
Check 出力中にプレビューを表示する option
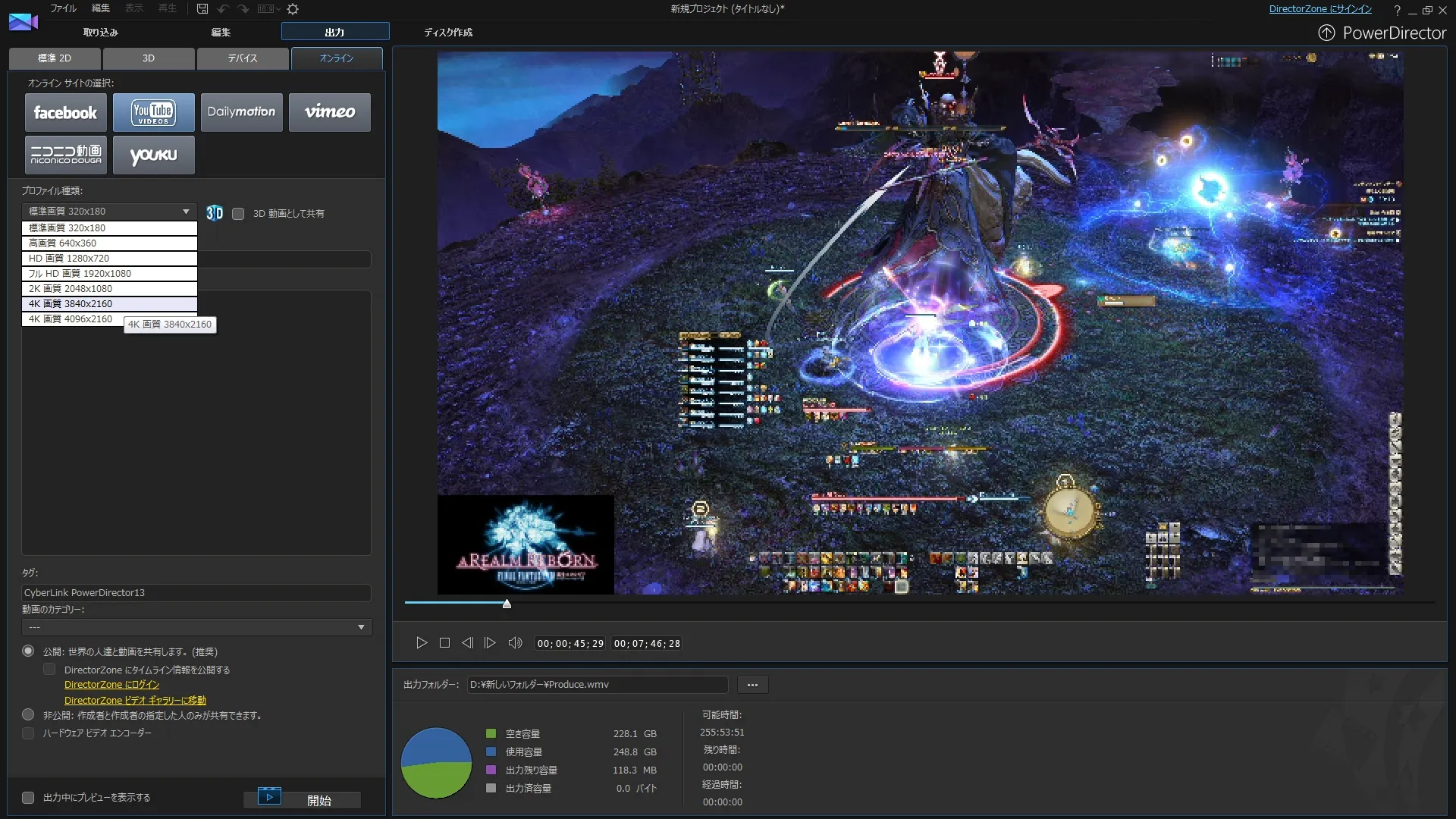coord(28,798)
